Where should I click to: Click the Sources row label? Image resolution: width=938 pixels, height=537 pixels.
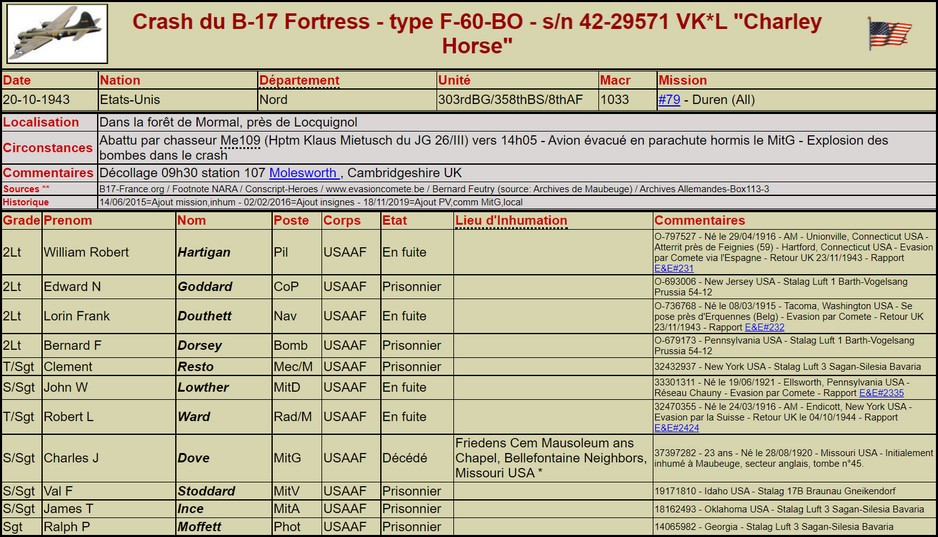click(21, 188)
